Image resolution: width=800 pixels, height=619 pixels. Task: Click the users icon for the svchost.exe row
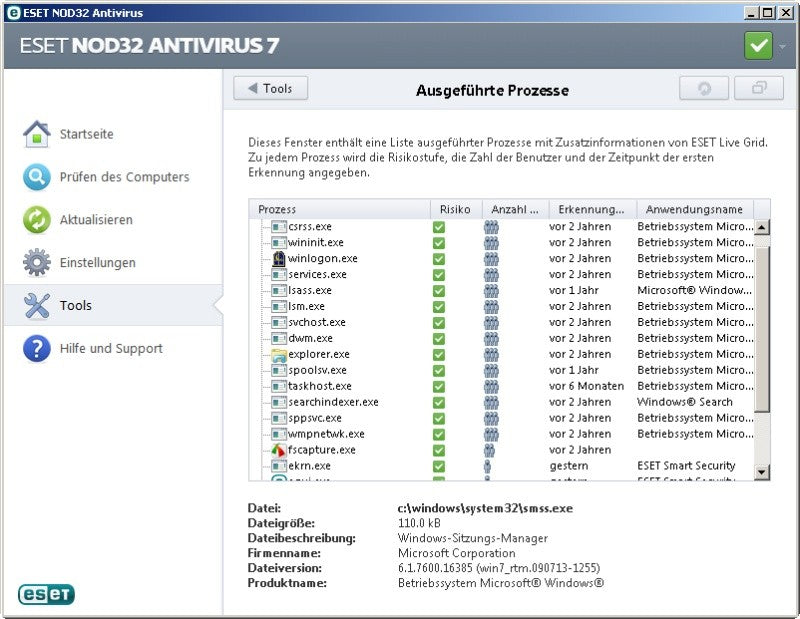pyautogui.click(x=491, y=323)
